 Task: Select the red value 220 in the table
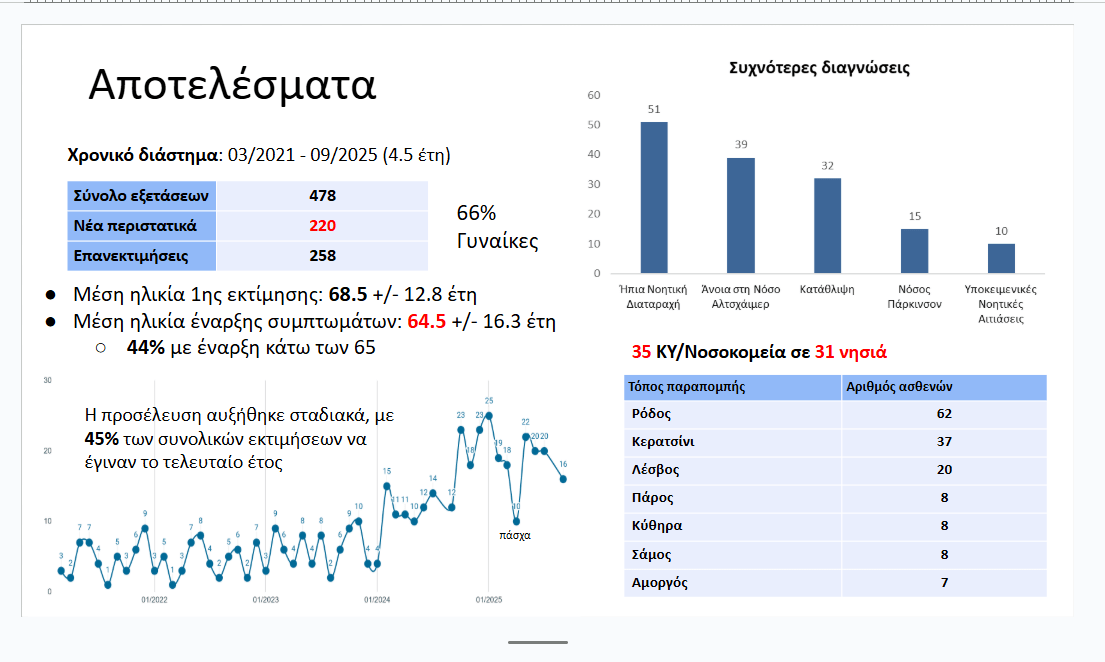pyautogui.click(x=322, y=226)
